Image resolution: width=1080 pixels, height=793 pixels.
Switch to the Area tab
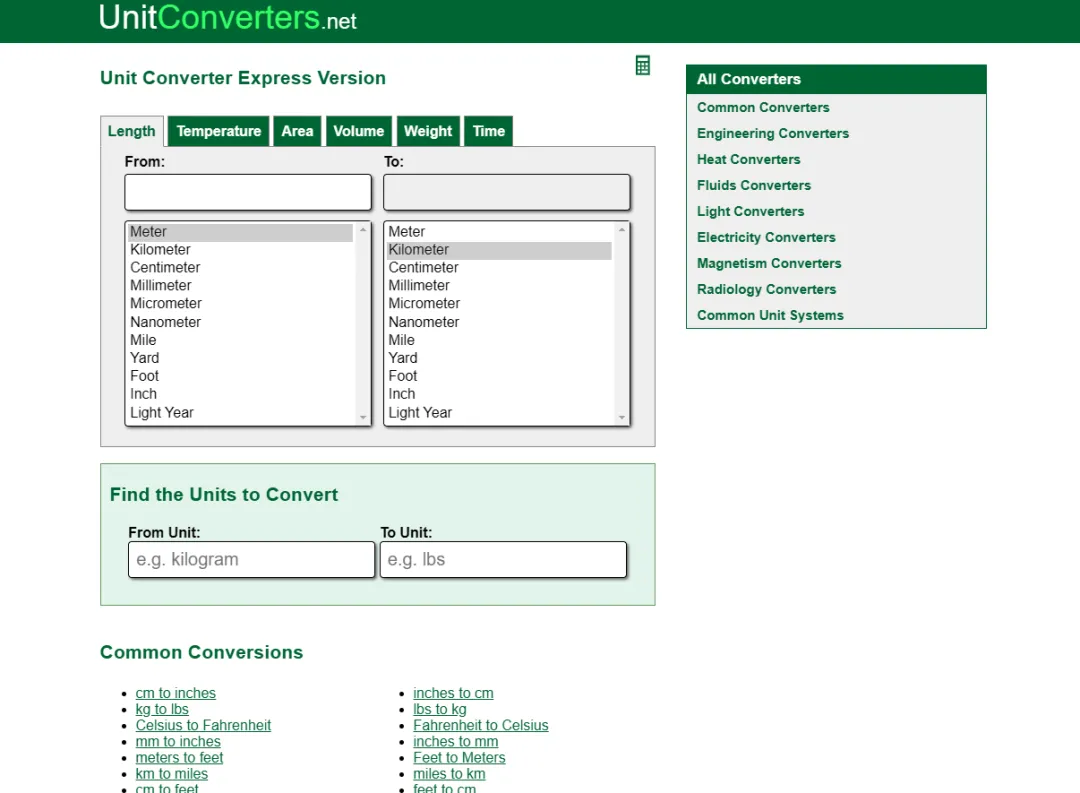point(297,131)
